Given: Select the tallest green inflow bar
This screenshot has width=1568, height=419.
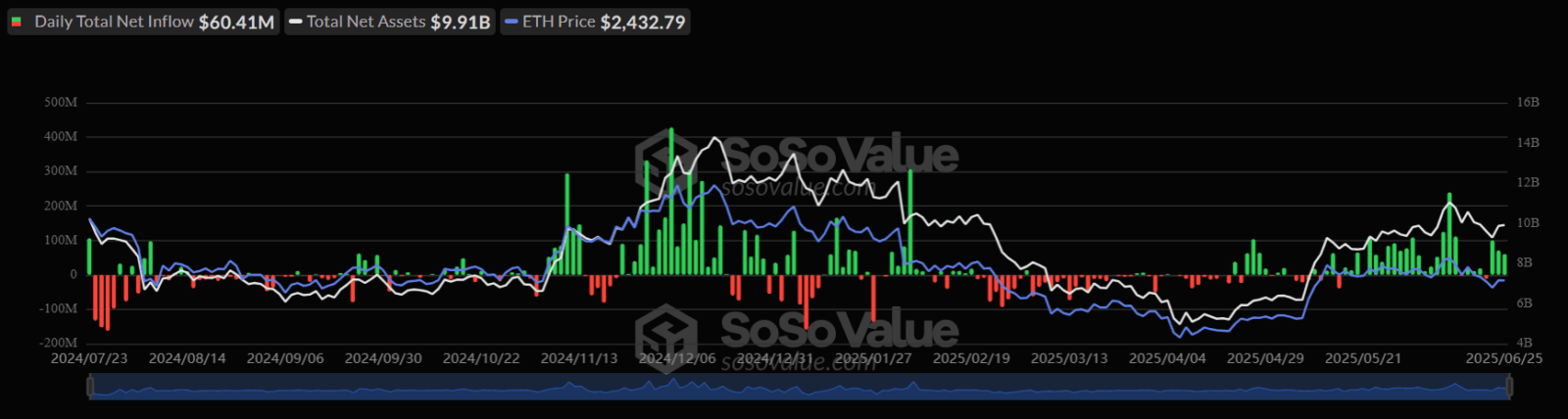Looking at the screenshot, I should click(x=671, y=201).
